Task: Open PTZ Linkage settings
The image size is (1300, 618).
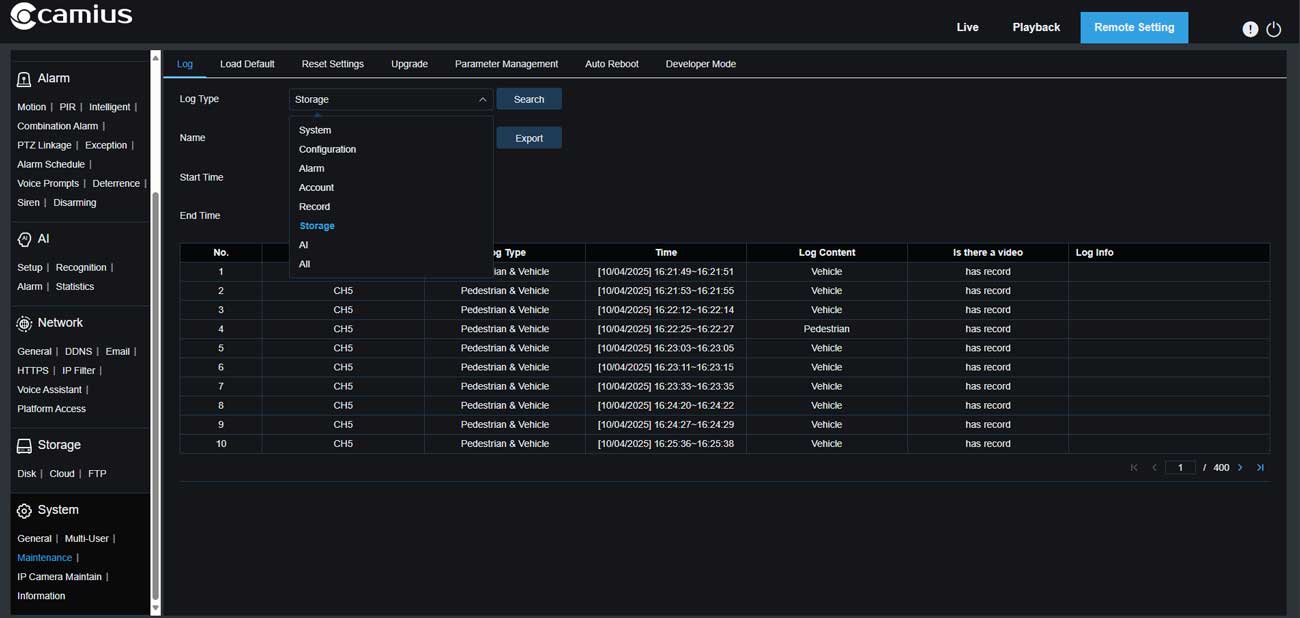Action: [x=44, y=145]
